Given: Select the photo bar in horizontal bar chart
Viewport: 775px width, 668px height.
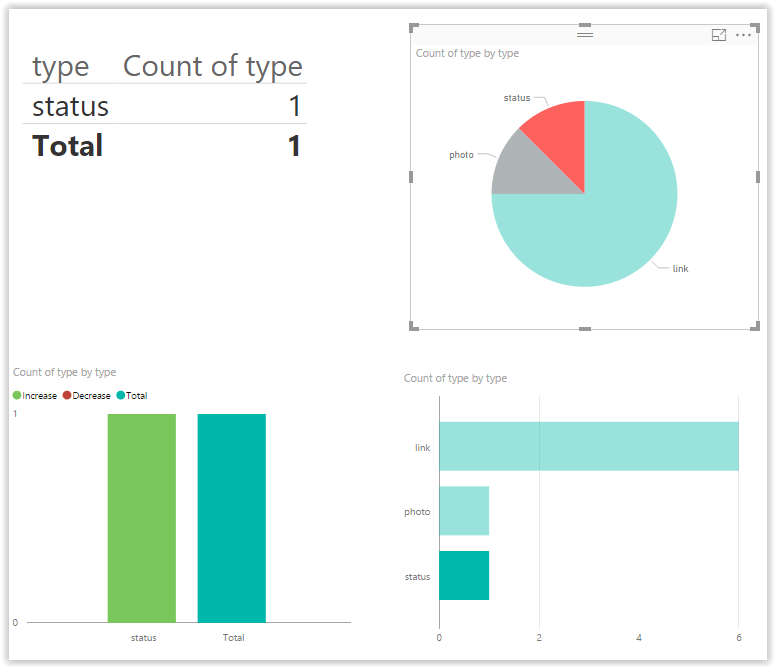Looking at the screenshot, I should (464, 511).
